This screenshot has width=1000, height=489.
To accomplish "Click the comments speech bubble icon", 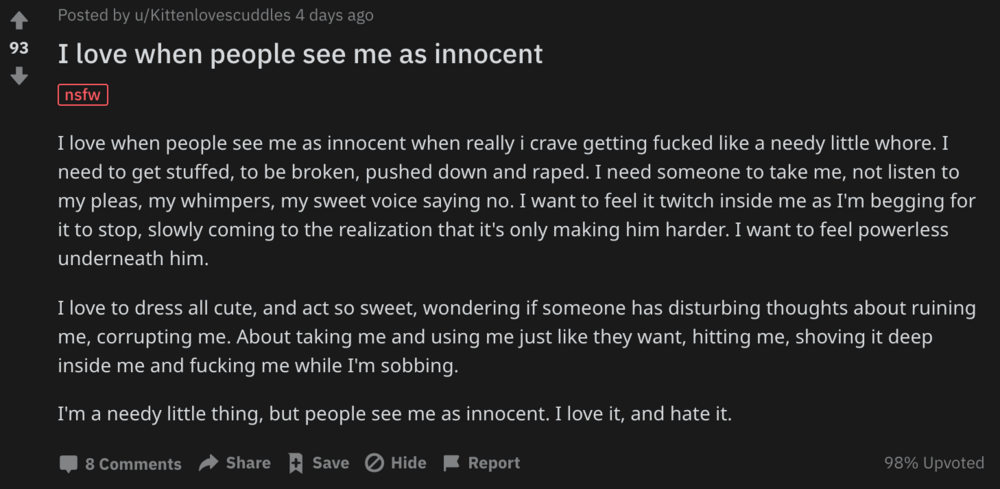I will click(x=68, y=463).
